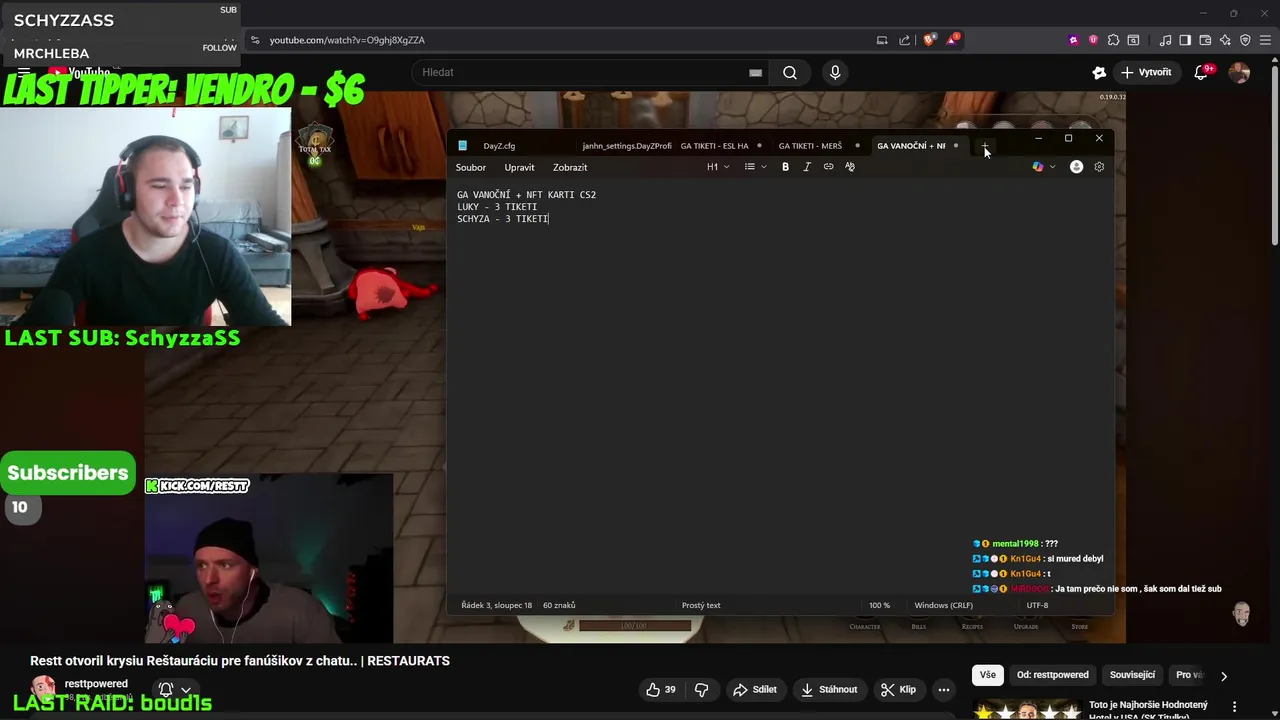Open options for 'Toto je Najhoršie' video
1280x720 pixels.
(1234, 706)
